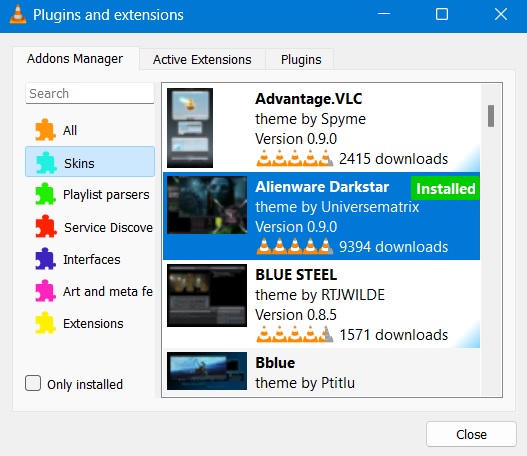Click the Close button
The image size is (527, 456).
coord(471,434)
